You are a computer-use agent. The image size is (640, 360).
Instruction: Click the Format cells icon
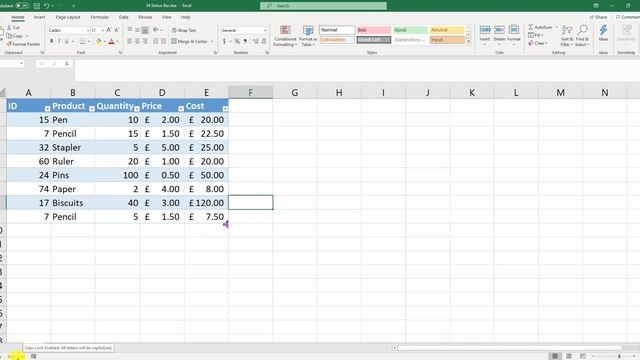click(514, 30)
